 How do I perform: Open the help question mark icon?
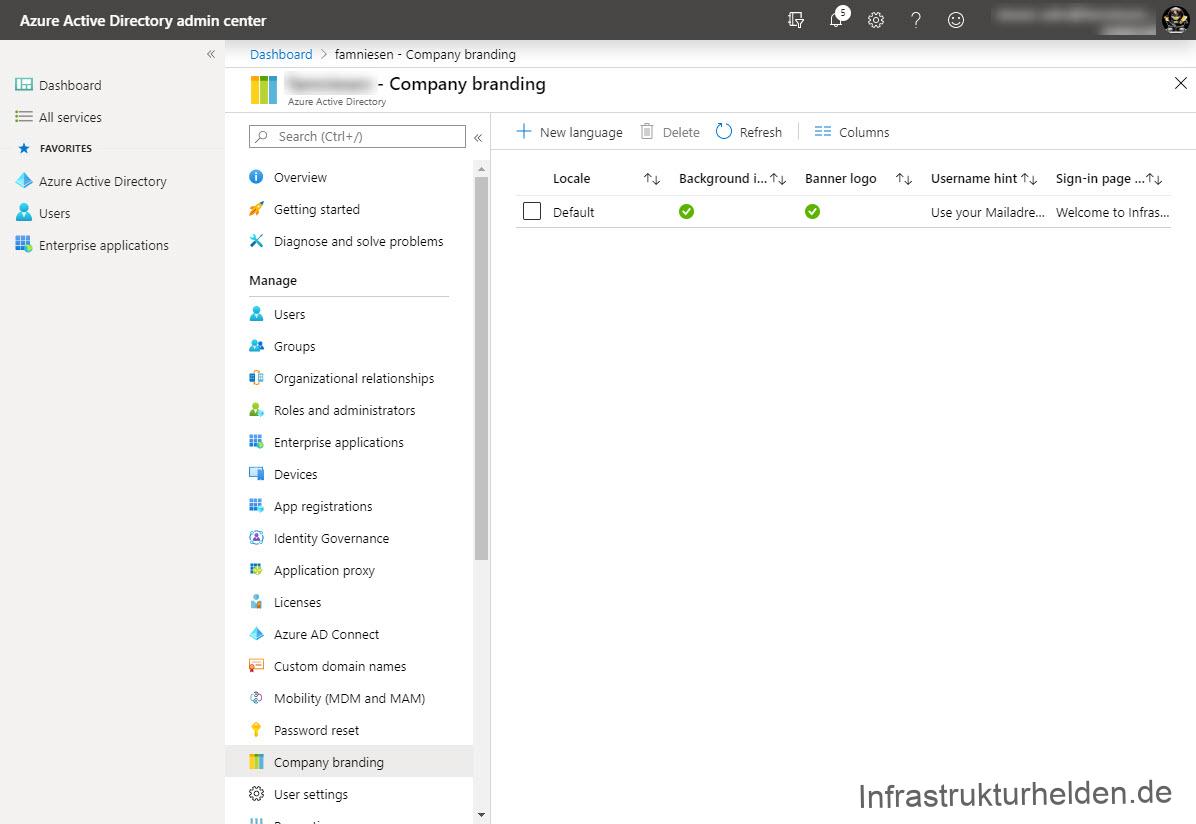tap(915, 20)
